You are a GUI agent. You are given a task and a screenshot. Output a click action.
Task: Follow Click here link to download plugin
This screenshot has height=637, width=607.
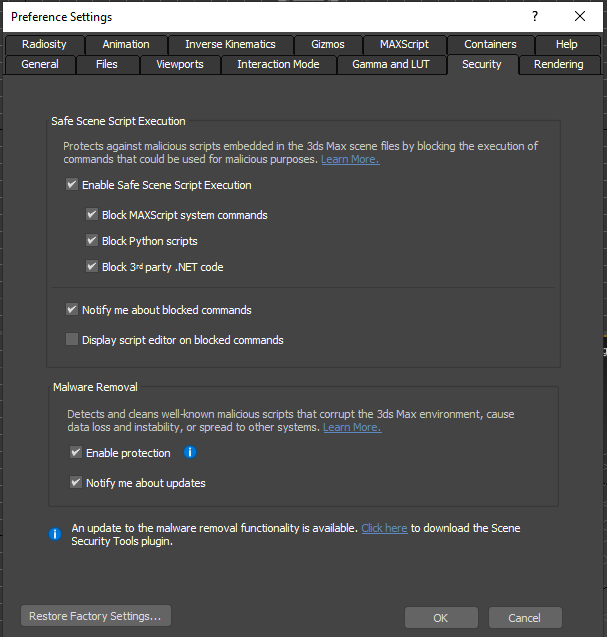(384, 528)
